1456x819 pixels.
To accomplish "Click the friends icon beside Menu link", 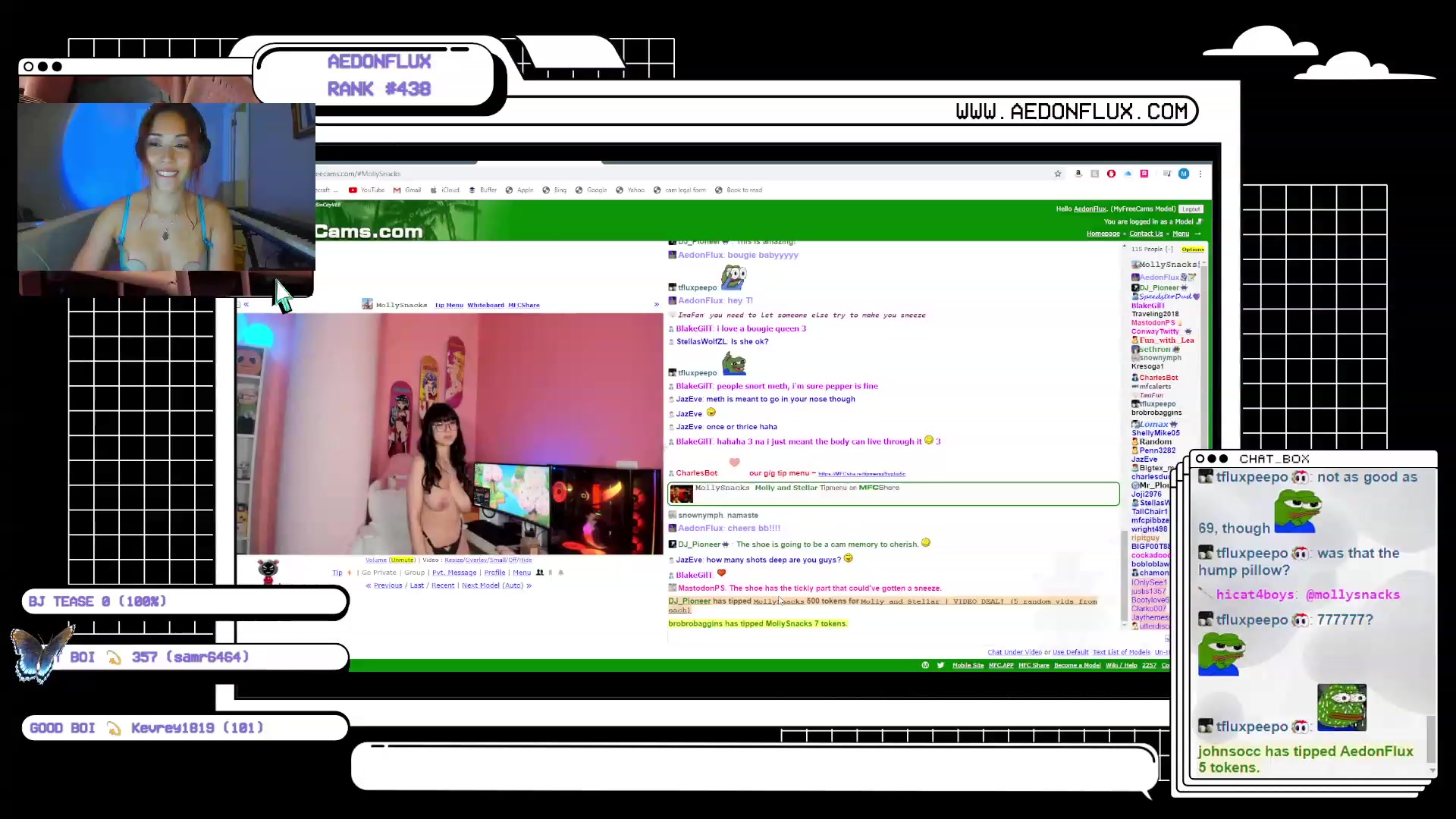I will pos(540,573).
